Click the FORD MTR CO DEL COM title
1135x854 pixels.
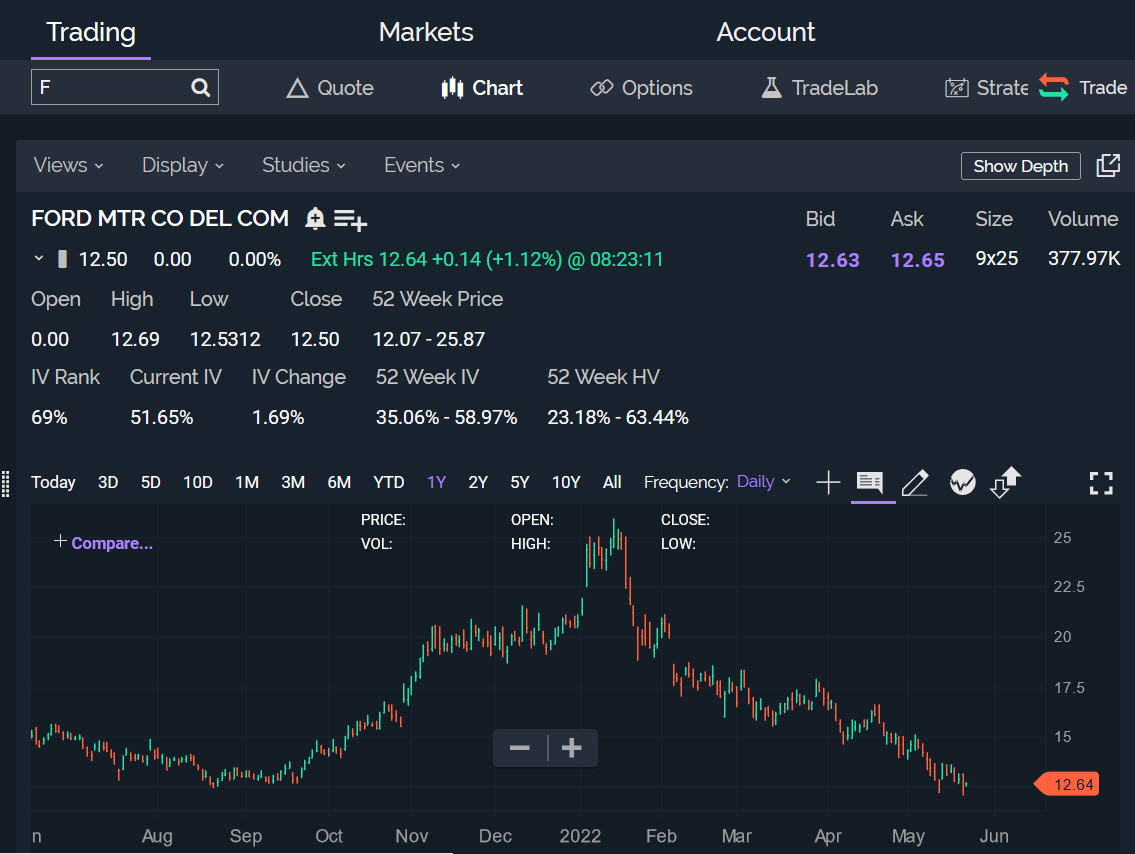pyautogui.click(x=160, y=219)
